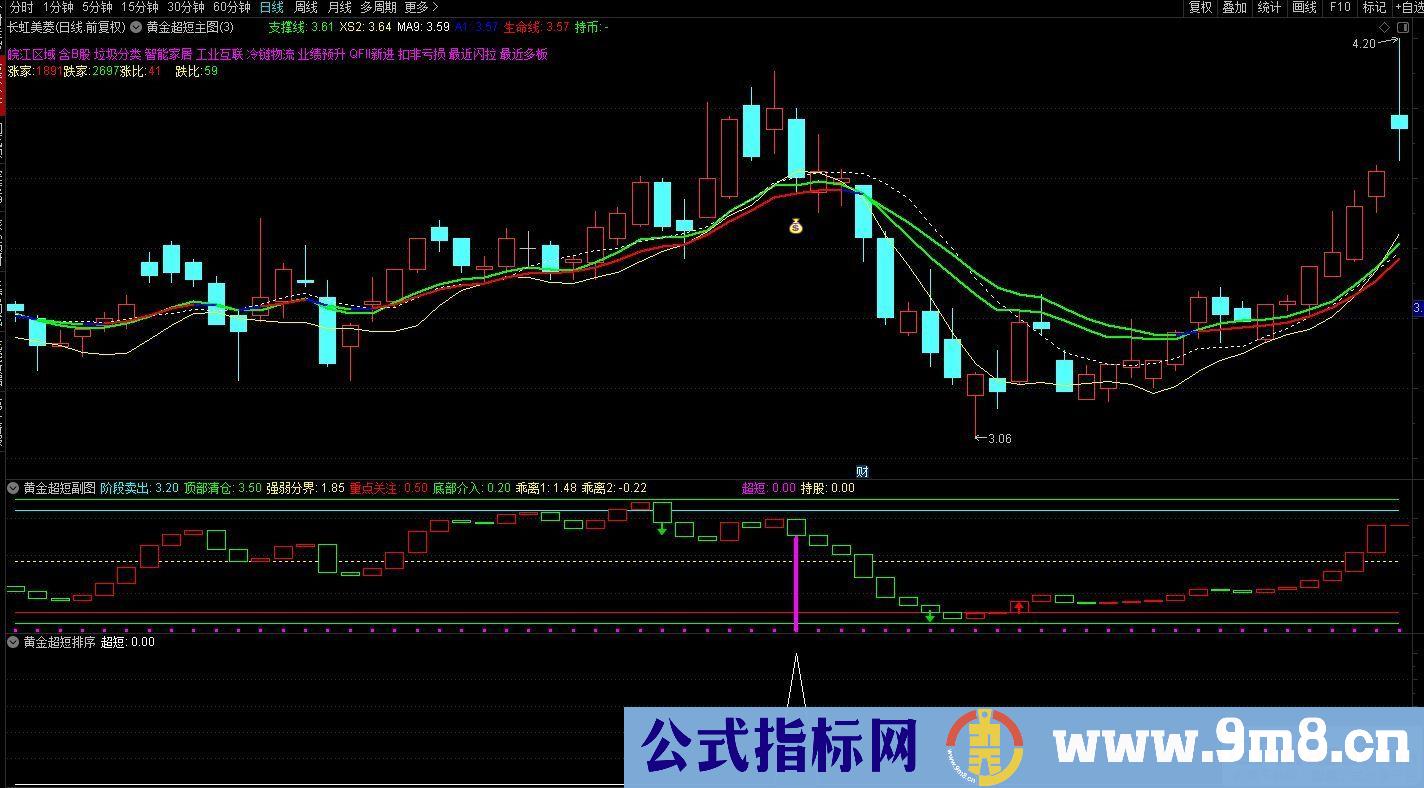The height and width of the screenshot is (788, 1424).
Task: Click the 乖离1: 1.48 value
Action: point(546,488)
